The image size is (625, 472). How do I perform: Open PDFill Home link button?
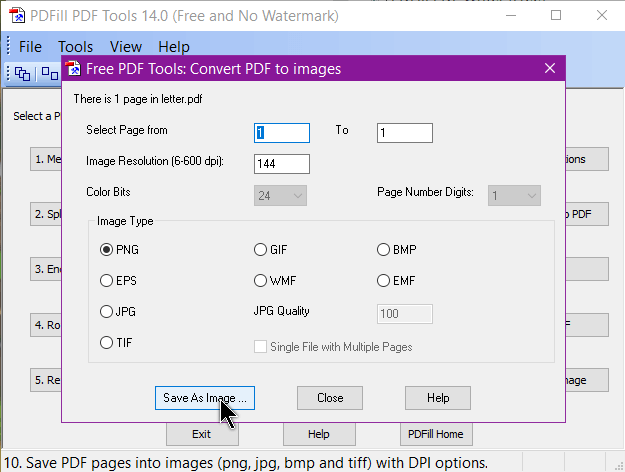[436, 434]
